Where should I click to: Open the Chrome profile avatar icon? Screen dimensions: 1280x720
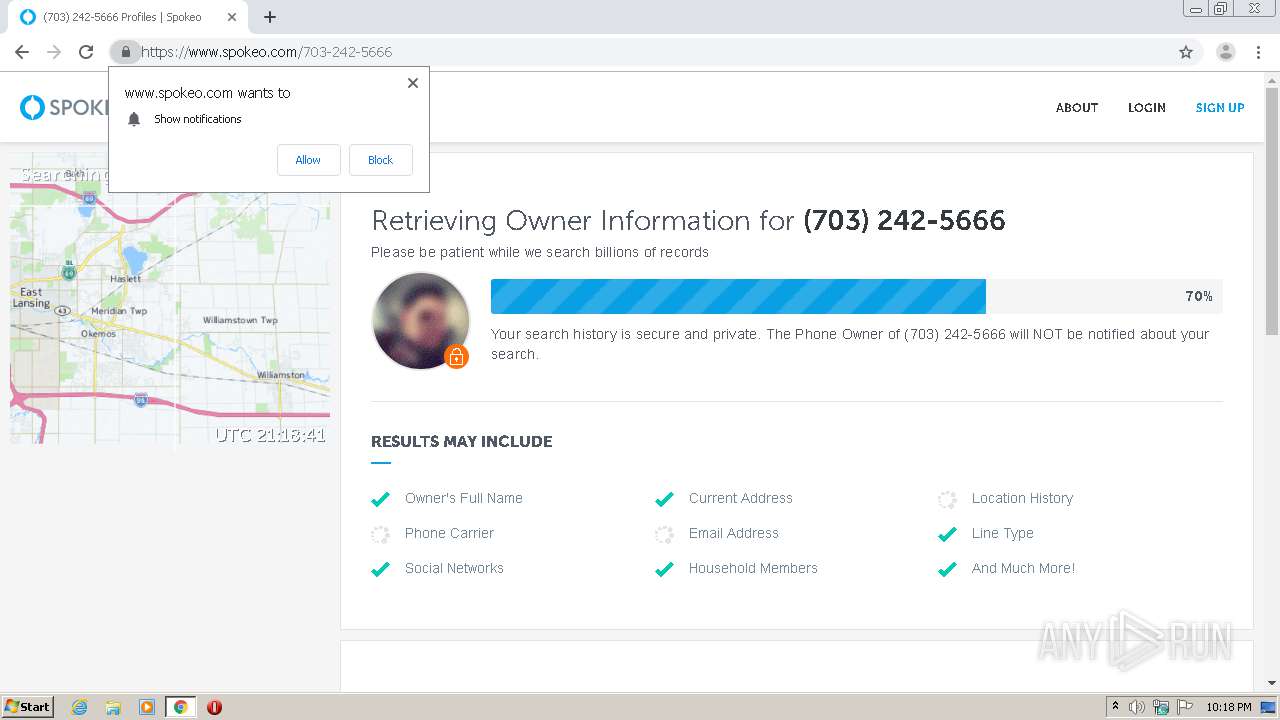tap(1226, 52)
